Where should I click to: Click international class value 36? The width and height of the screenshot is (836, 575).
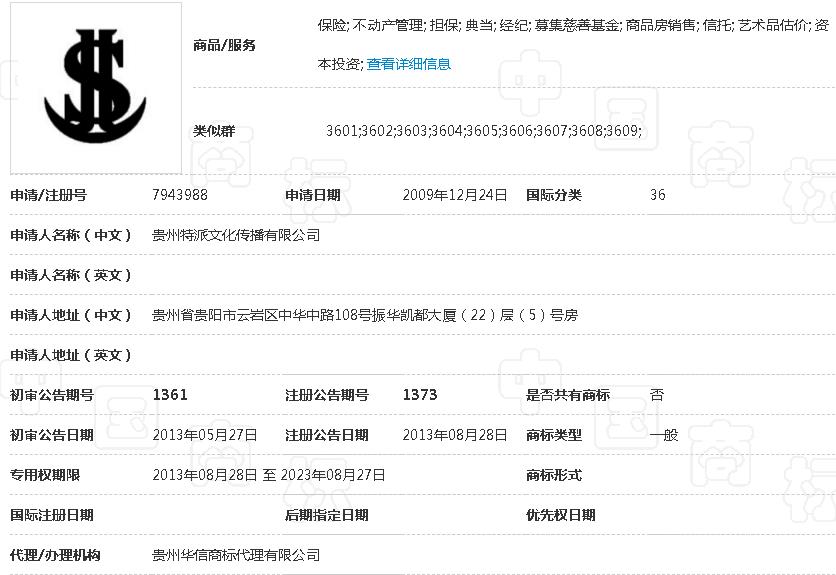point(657,195)
